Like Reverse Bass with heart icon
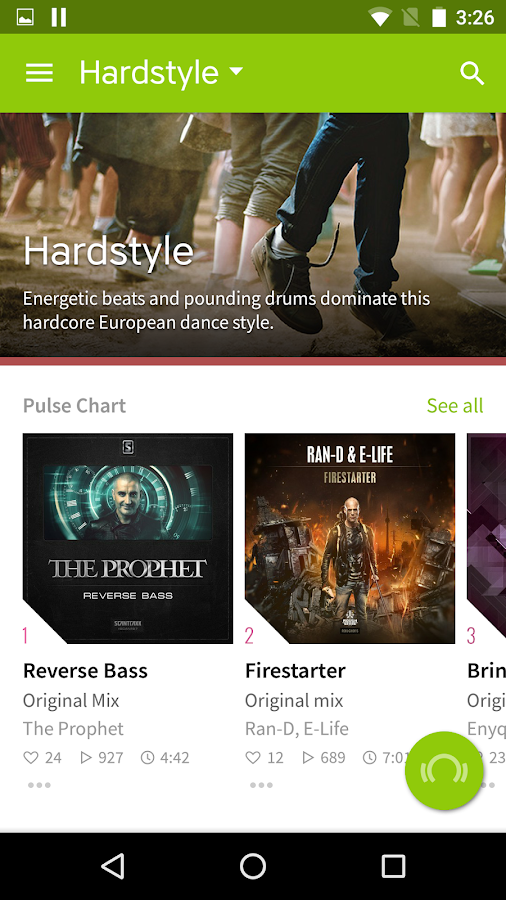Image resolution: width=506 pixels, height=900 pixels. (31, 758)
